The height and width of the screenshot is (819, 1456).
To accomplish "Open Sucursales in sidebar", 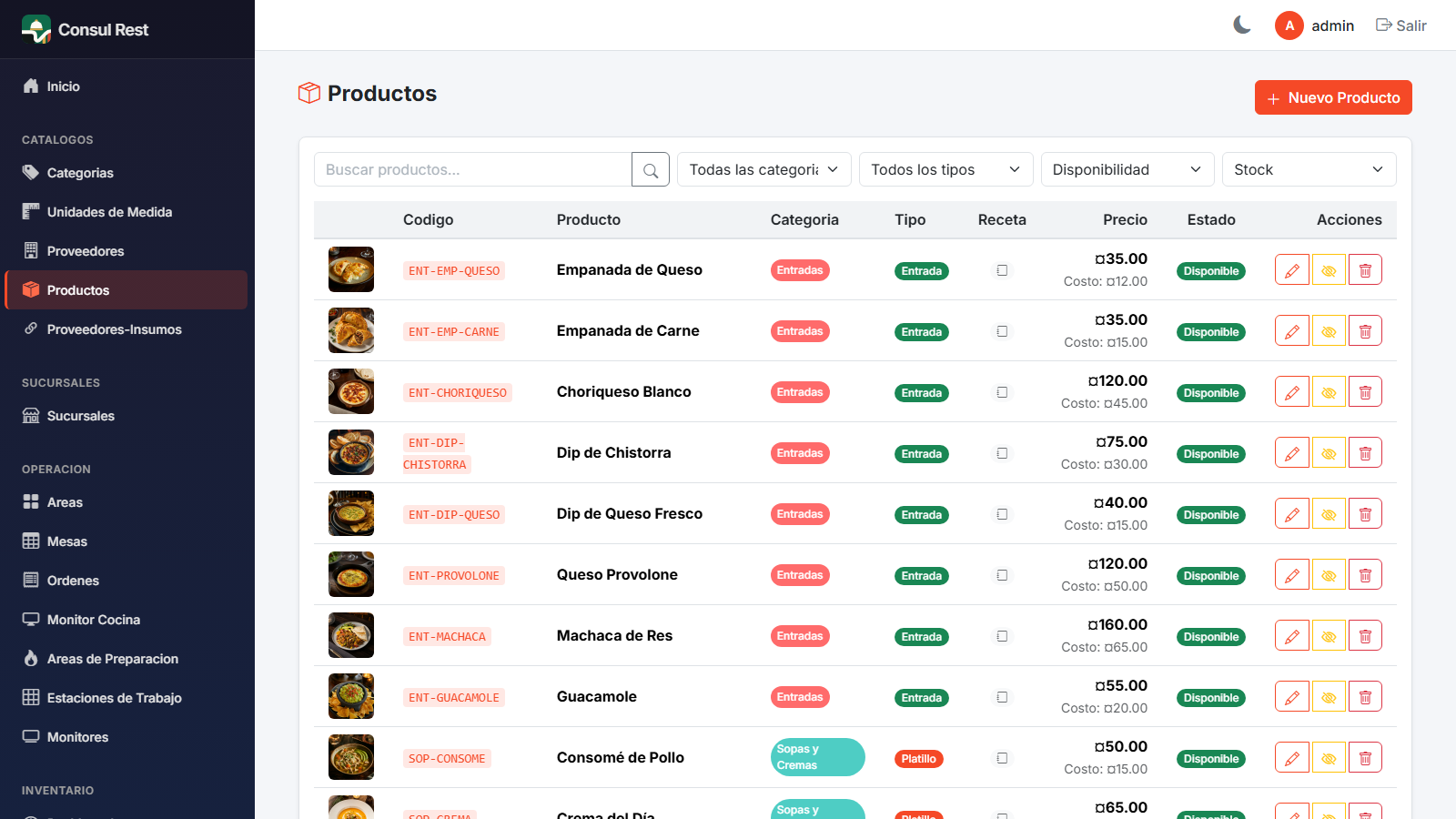I will pos(127,416).
